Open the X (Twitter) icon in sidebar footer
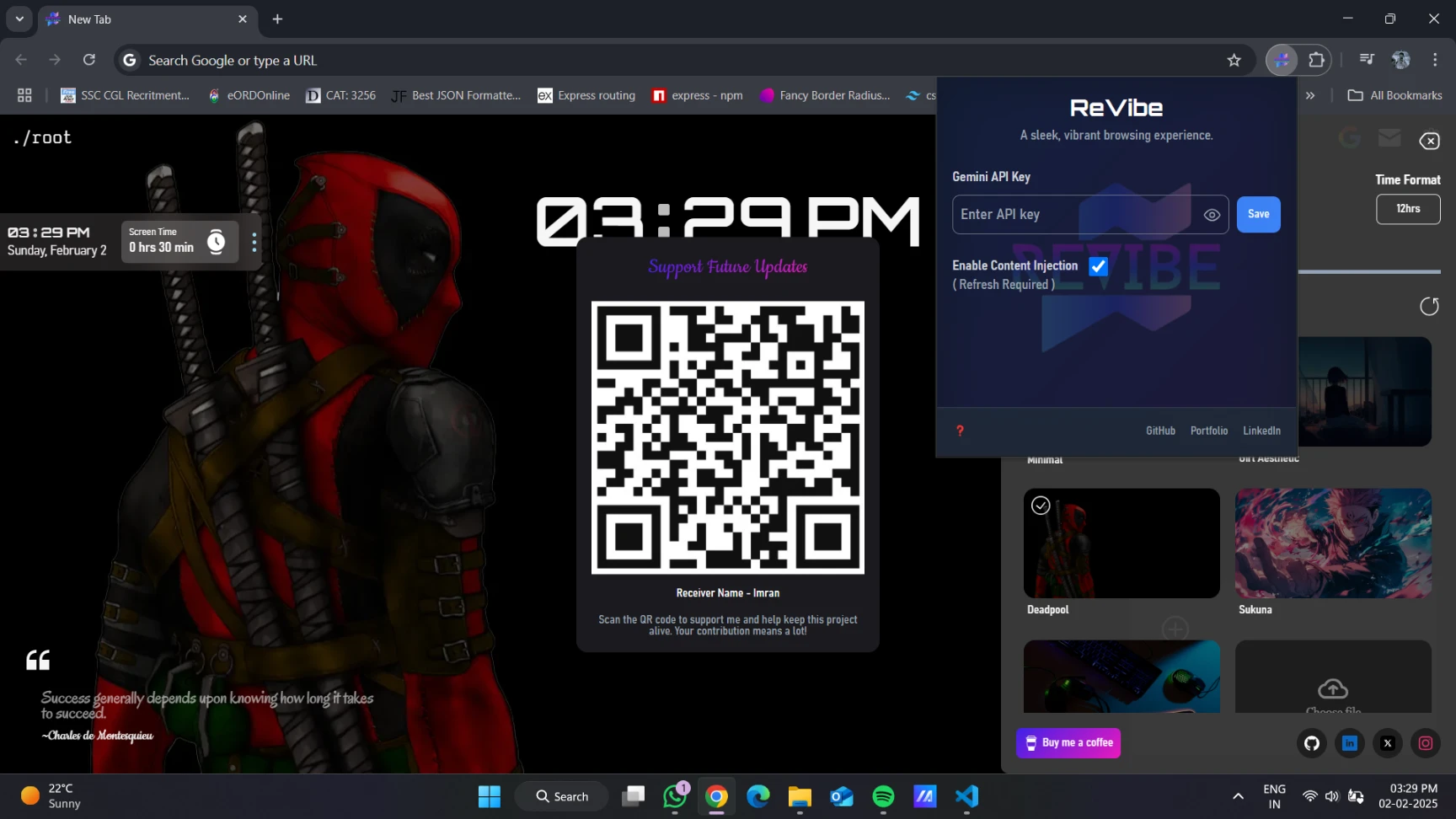This screenshot has height=819, width=1456. 1388,743
